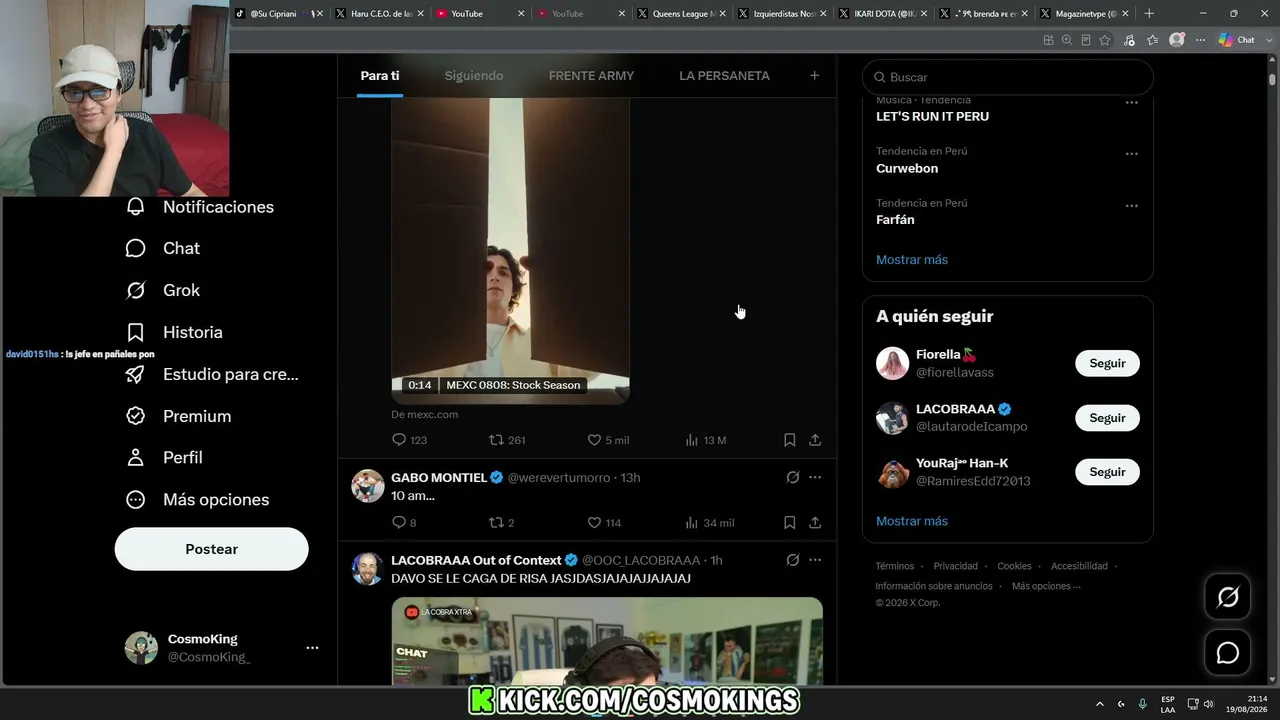This screenshot has width=1280, height=720.
Task: Open the Términos footer link
Action: tap(895, 566)
